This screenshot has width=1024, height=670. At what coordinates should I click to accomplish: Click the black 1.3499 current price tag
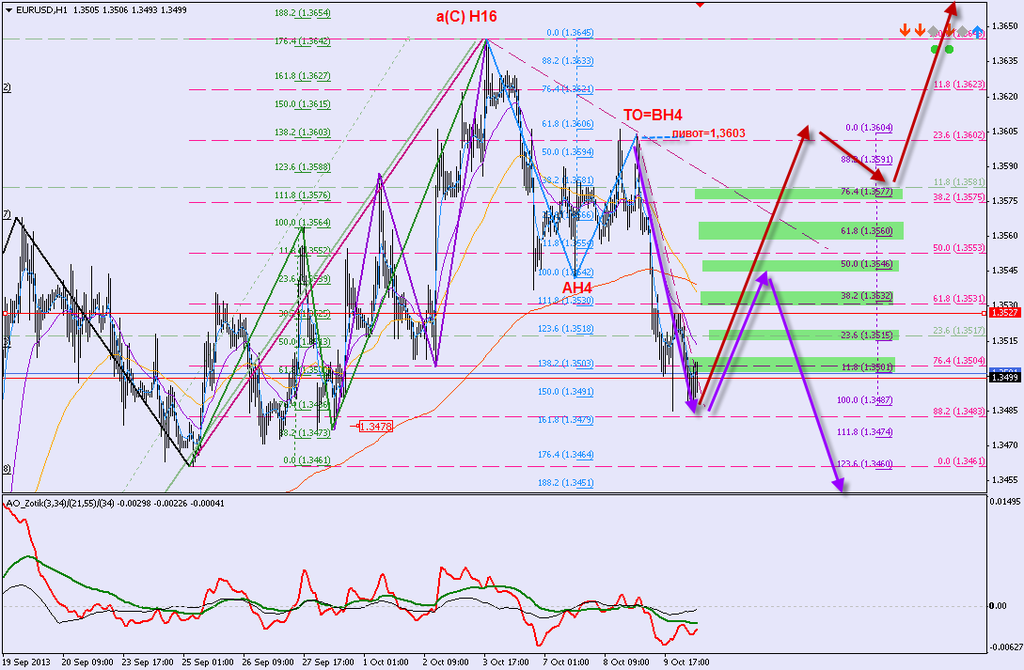click(x=1004, y=377)
